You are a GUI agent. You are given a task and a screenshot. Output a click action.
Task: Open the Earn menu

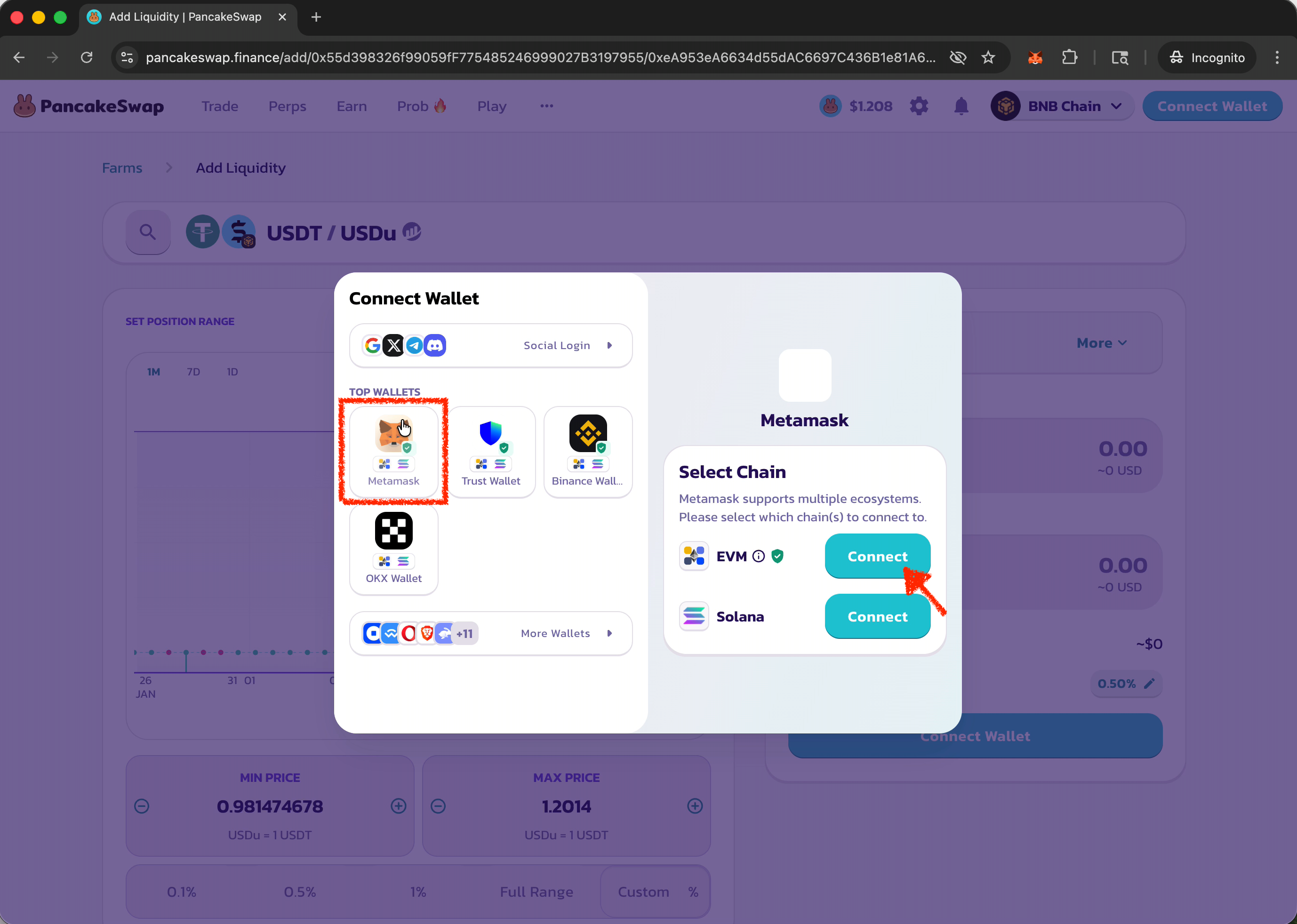pos(351,106)
